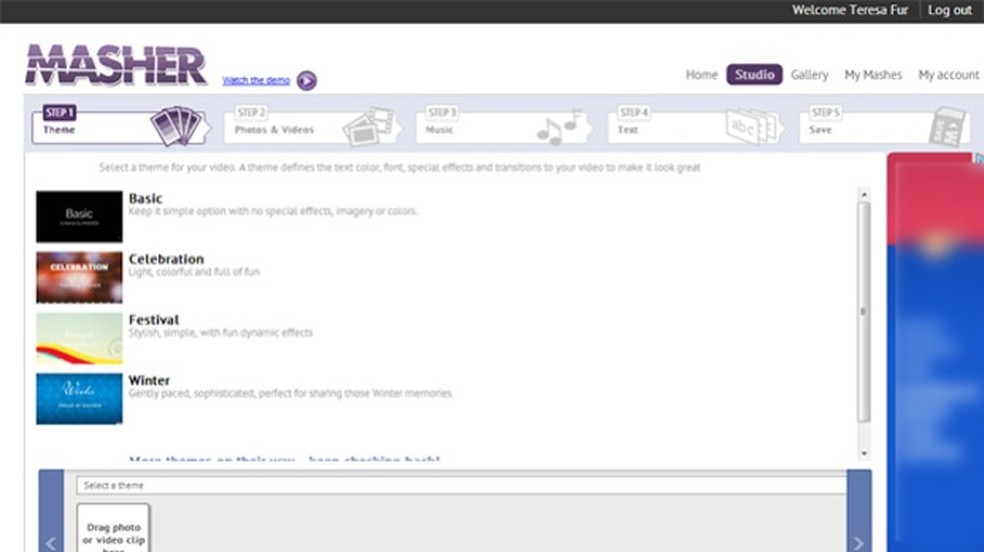
Task: Go to Step 3 Music
Action: [x=504, y=126]
